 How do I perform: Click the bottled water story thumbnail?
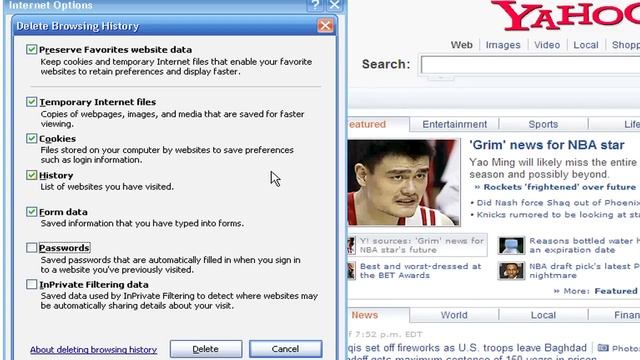[511, 246]
